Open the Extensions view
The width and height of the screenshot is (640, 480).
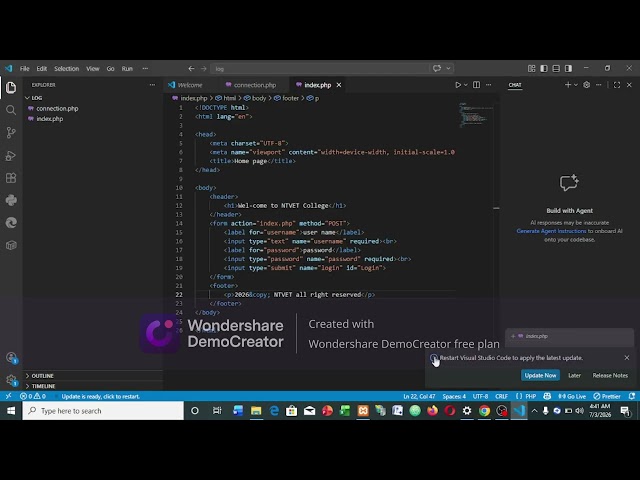coord(11,178)
